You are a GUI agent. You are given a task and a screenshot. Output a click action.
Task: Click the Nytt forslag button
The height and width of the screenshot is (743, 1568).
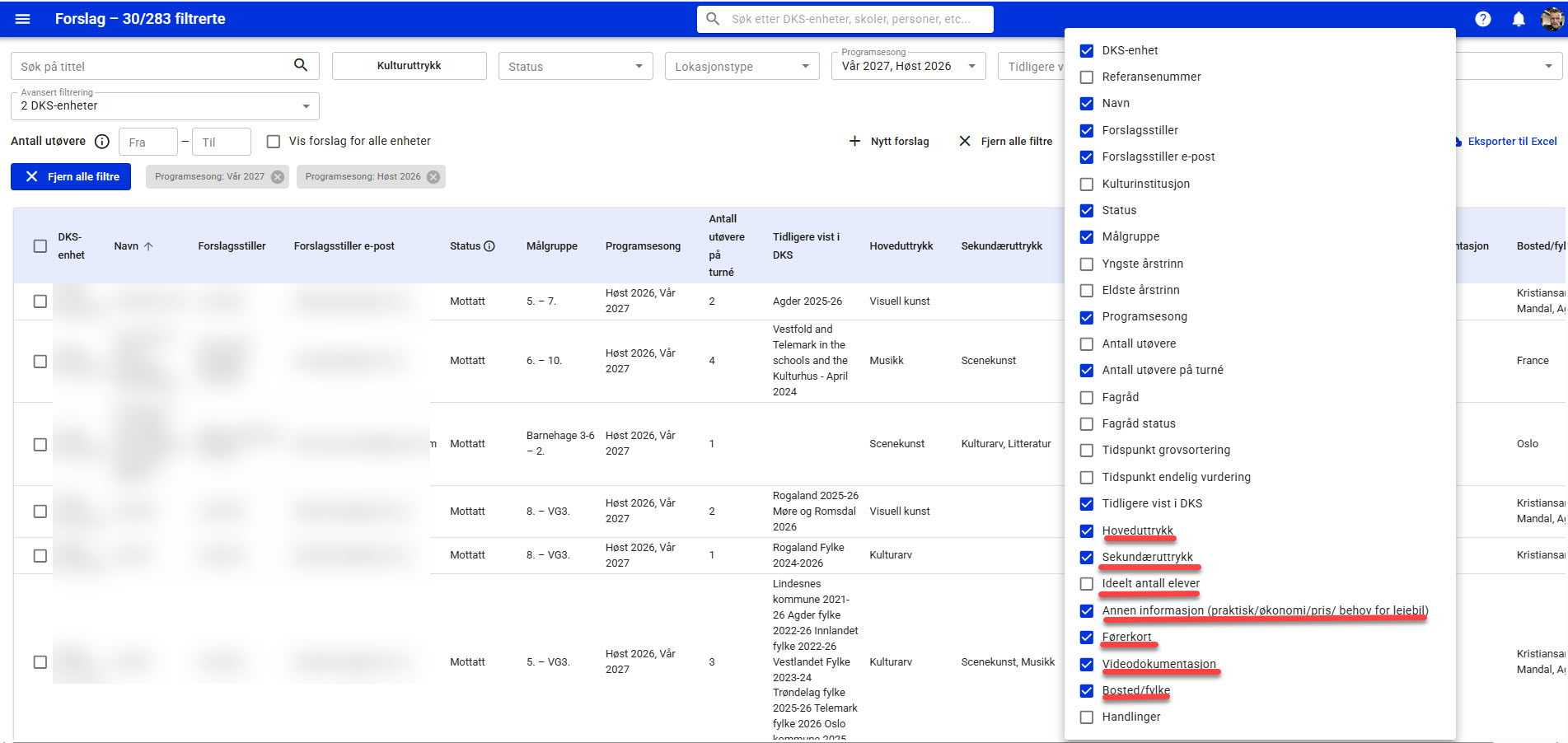[889, 142]
